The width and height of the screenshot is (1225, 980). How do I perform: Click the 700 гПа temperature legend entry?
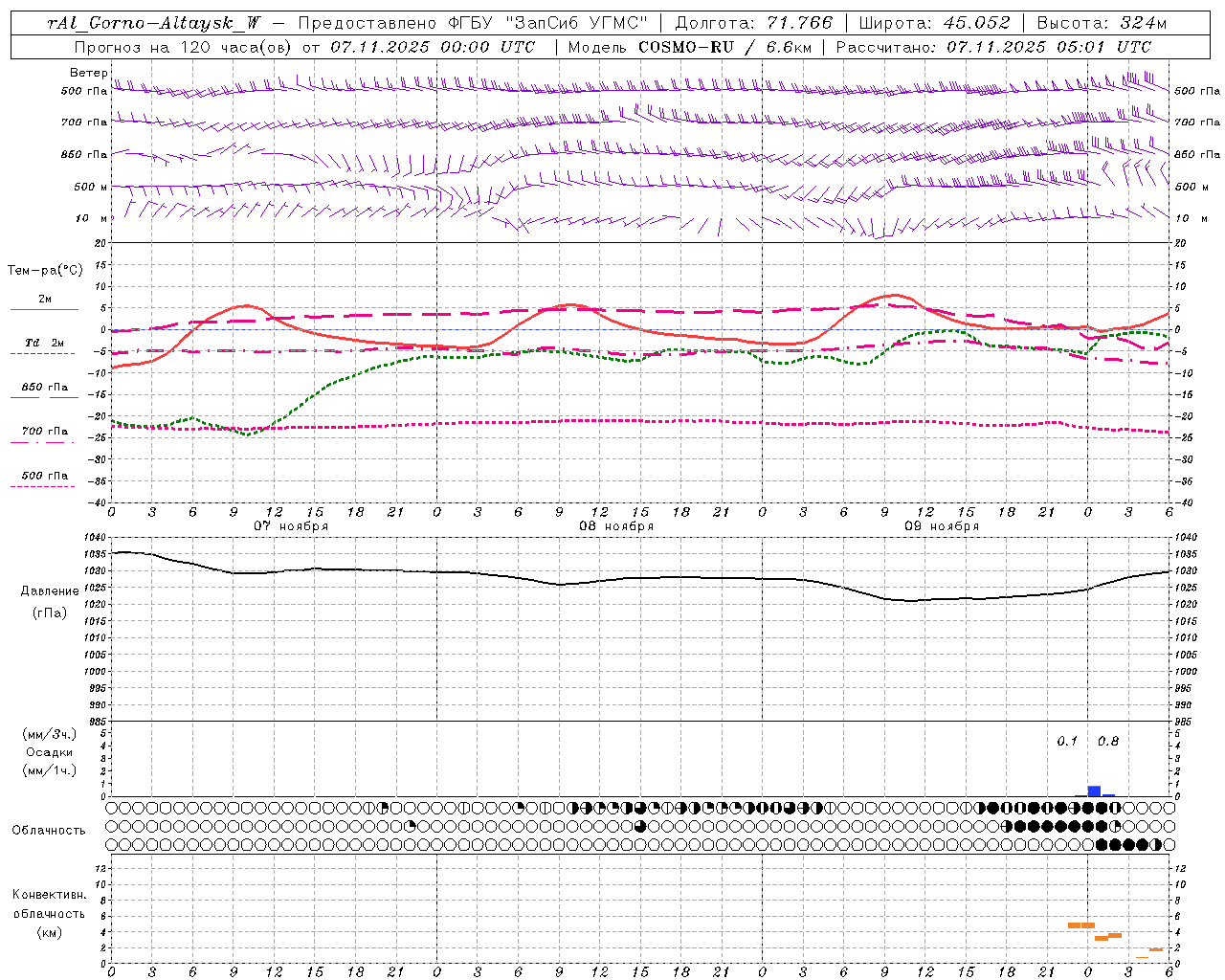coord(45,432)
